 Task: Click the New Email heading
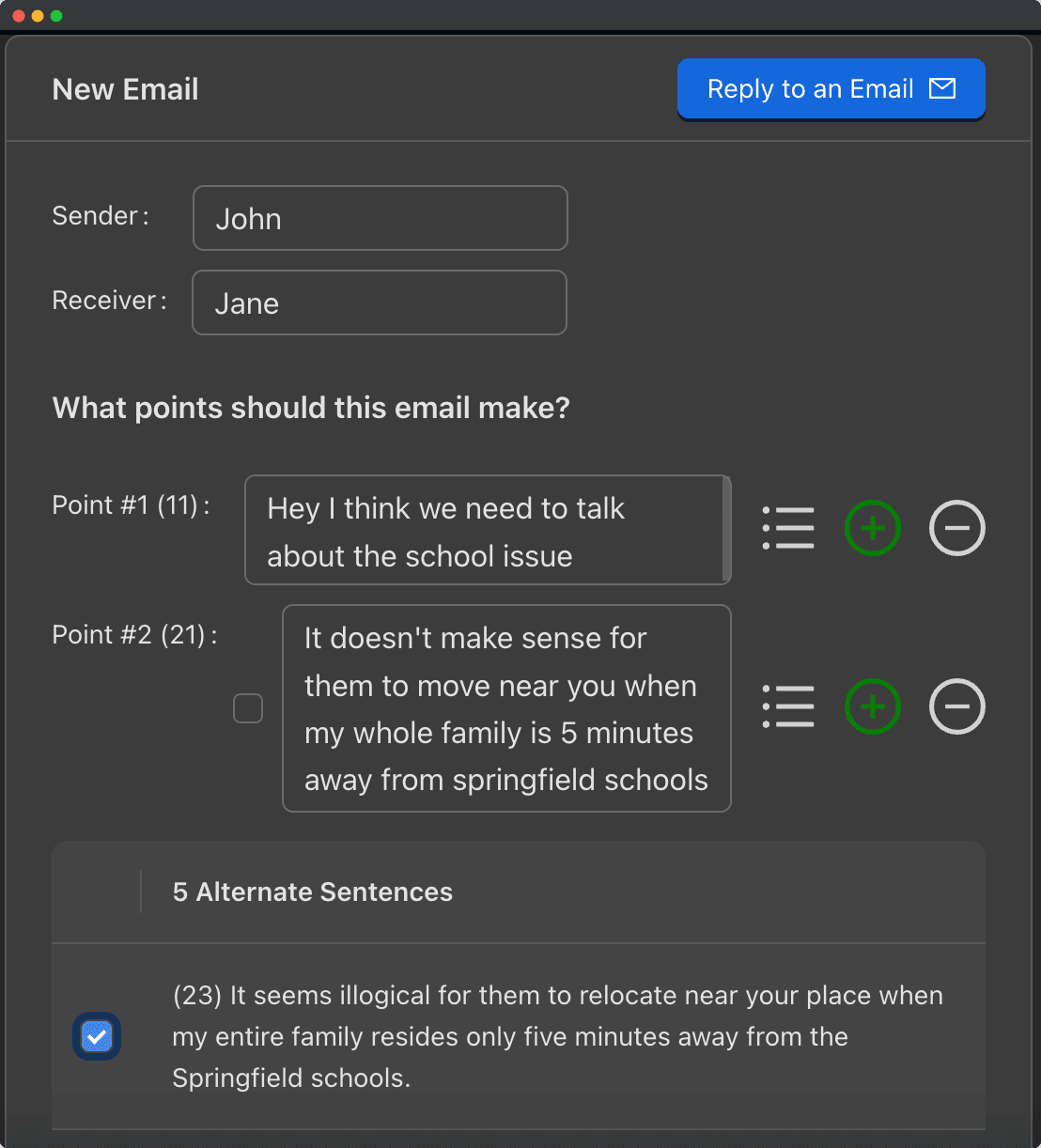pos(126,89)
